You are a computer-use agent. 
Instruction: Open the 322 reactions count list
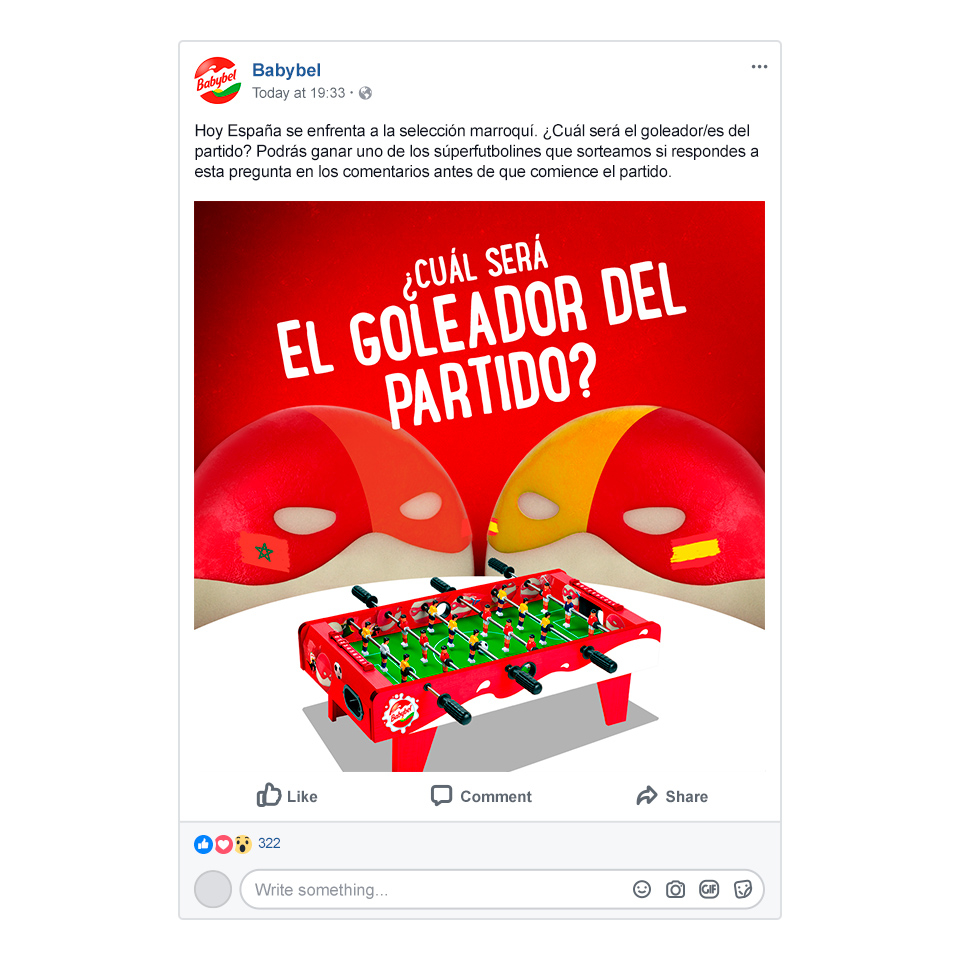269,844
